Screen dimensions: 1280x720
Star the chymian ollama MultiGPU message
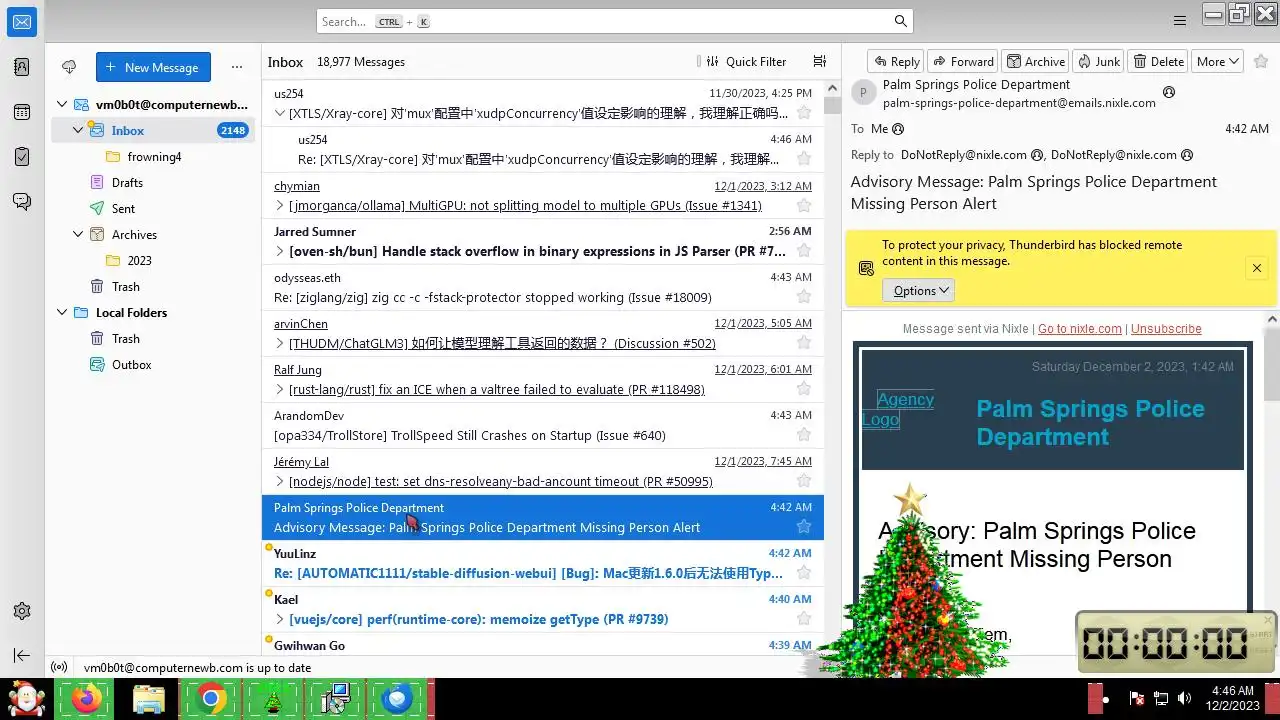[x=803, y=205]
